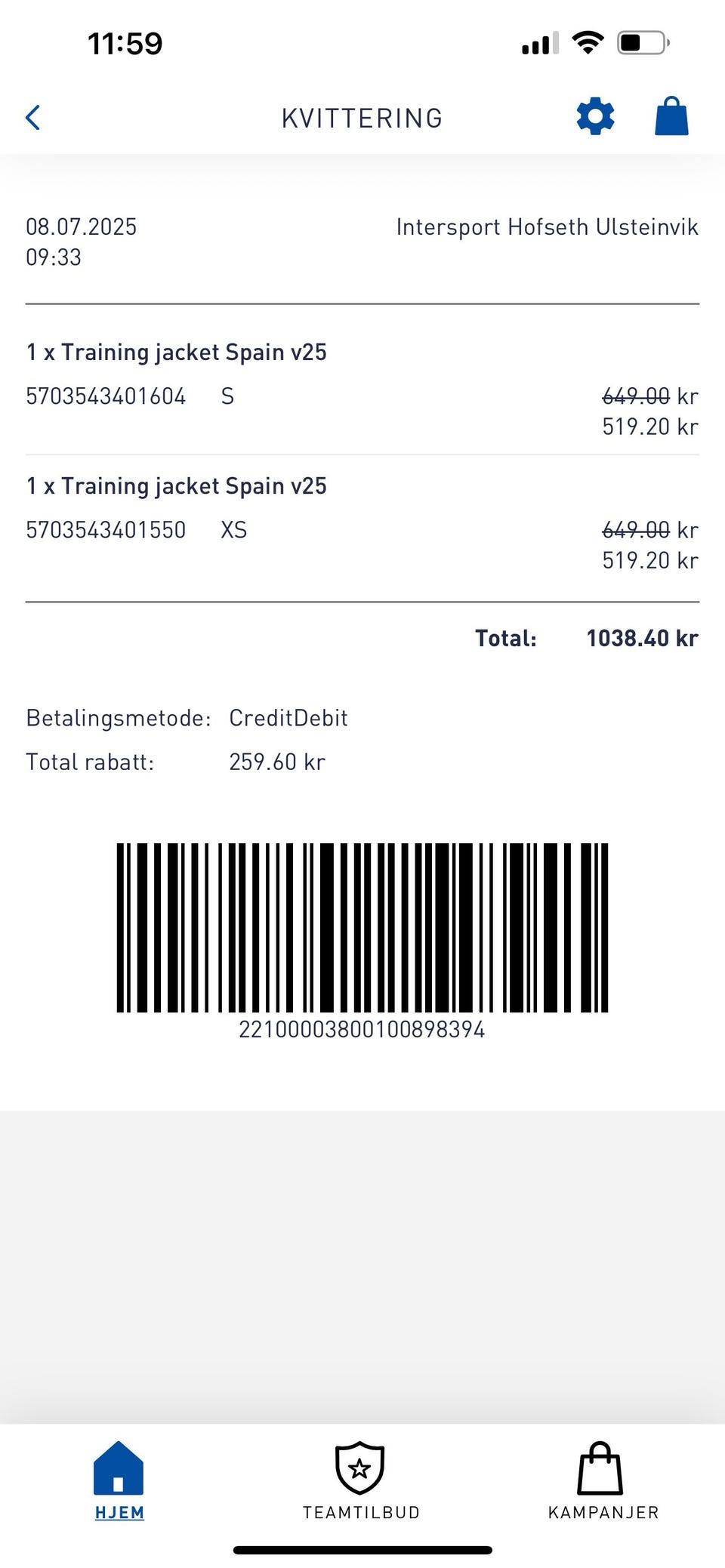725x1568 pixels.
Task: Tap the receipt barcode image
Action: (362, 927)
